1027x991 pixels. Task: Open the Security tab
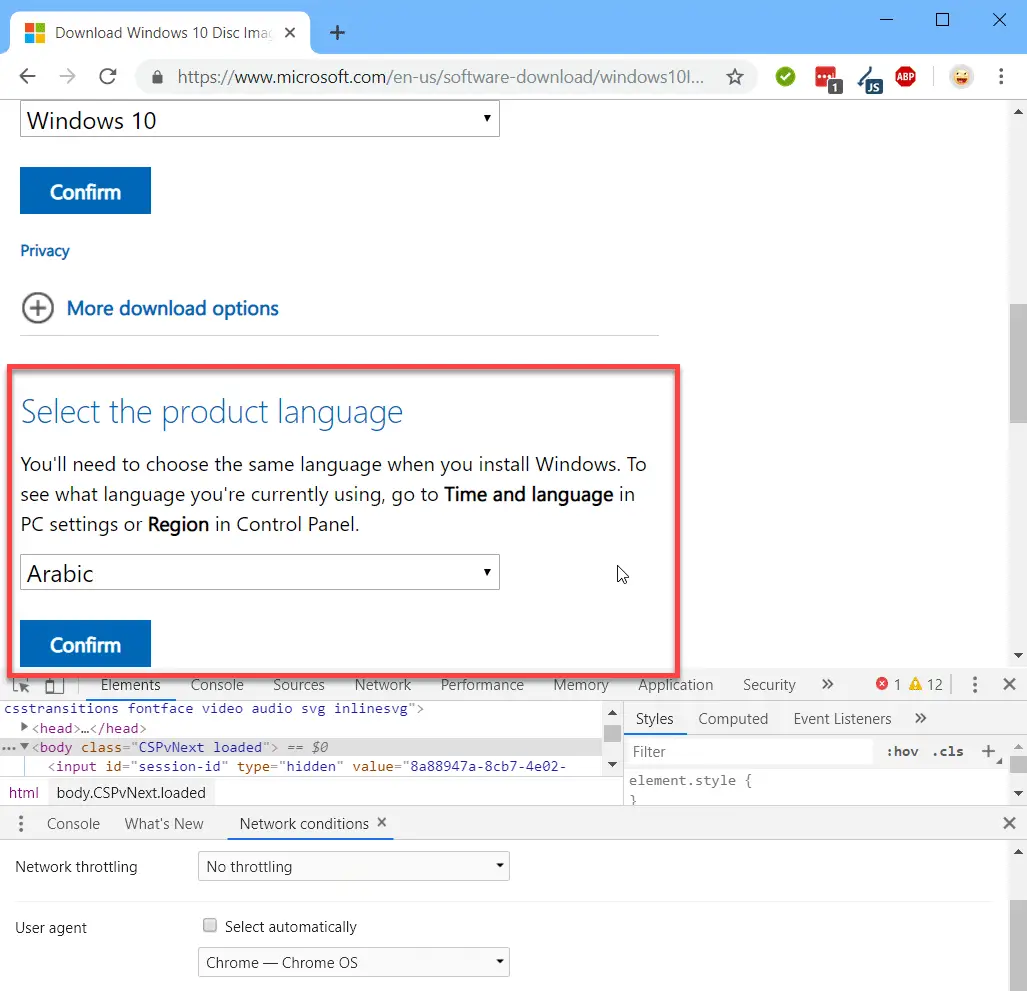tap(769, 685)
